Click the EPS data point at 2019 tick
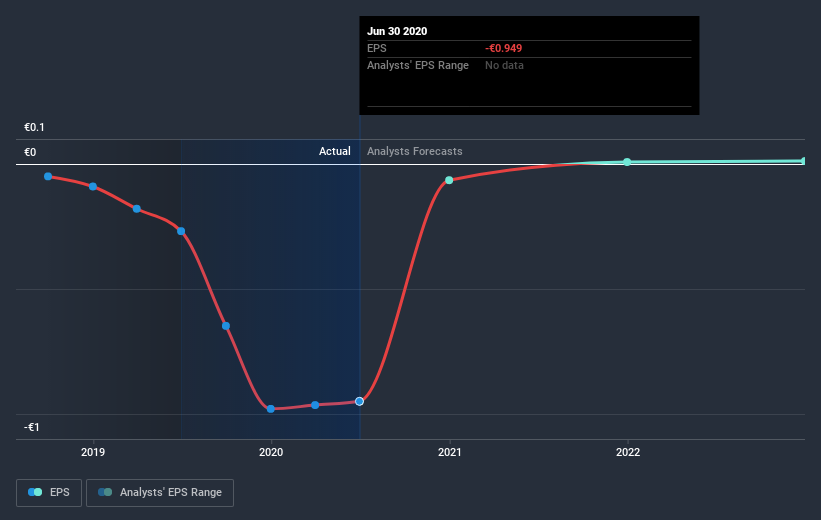Screen dimensions: 821x520 [x=93, y=186]
